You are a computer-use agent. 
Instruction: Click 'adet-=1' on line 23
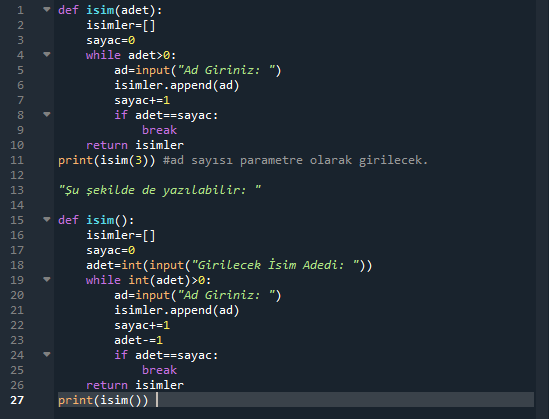point(138,340)
